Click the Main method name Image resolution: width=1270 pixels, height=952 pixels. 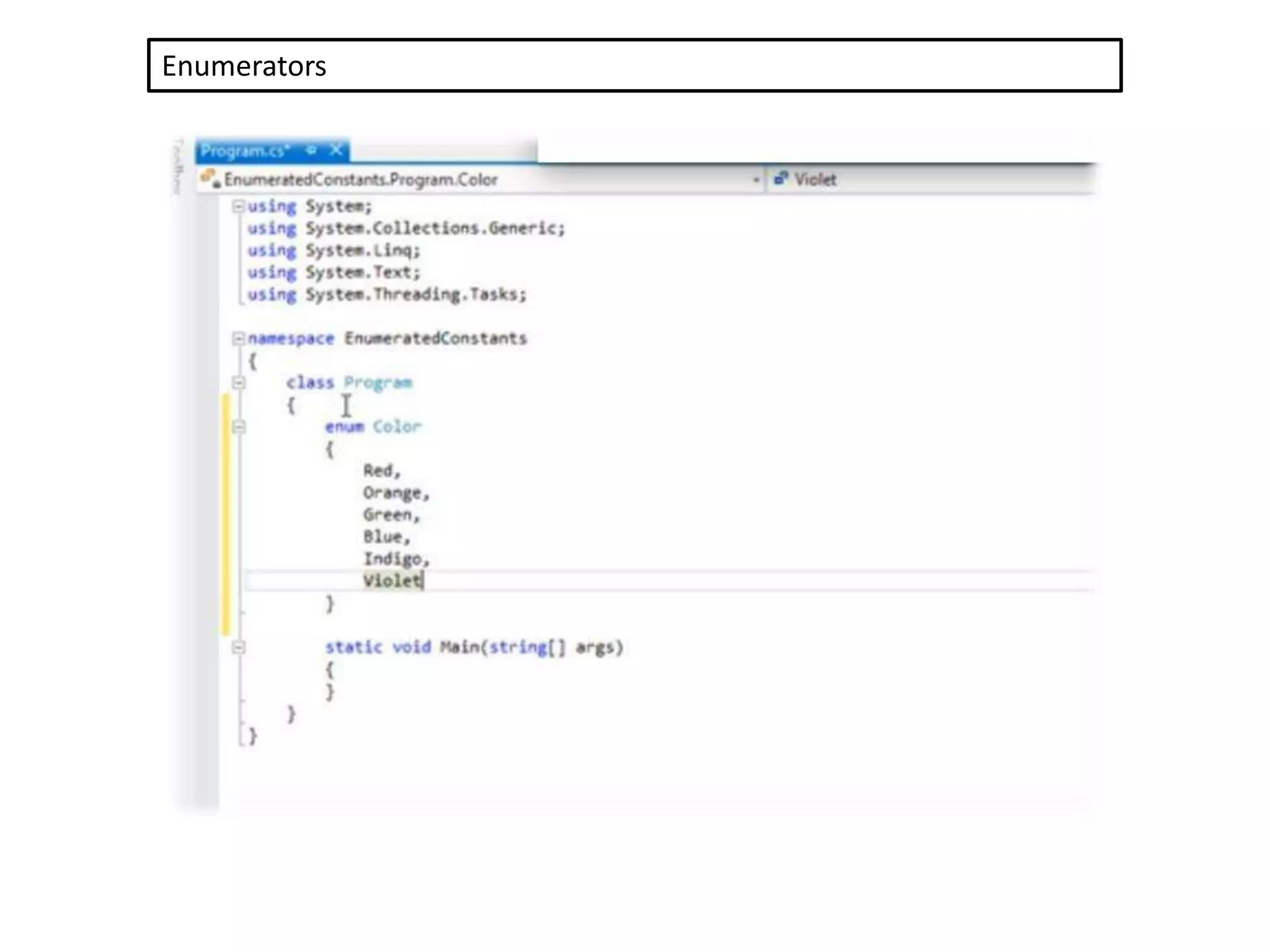pyautogui.click(x=459, y=647)
